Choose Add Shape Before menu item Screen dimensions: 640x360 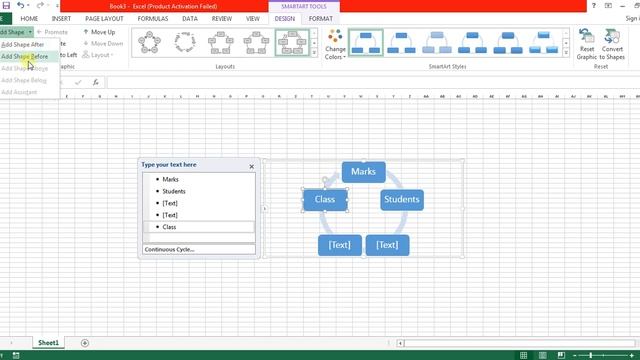[x=24, y=56]
